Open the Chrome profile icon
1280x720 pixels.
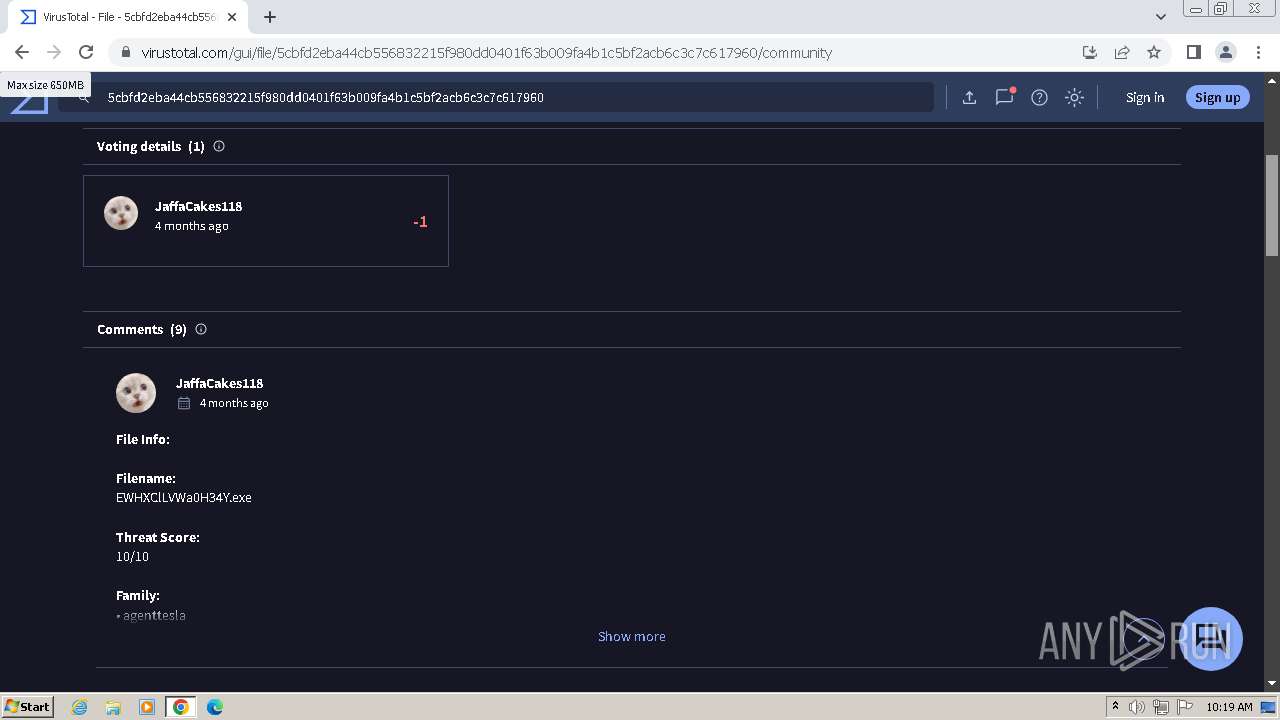tap(1225, 52)
